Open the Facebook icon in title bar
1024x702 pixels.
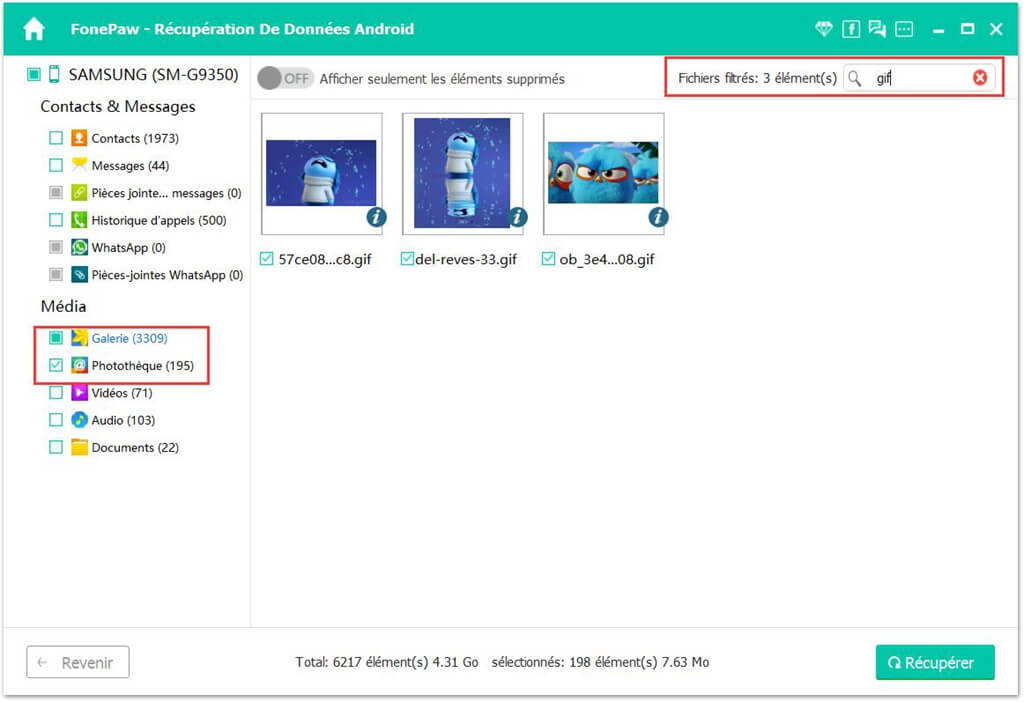[850, 29]
